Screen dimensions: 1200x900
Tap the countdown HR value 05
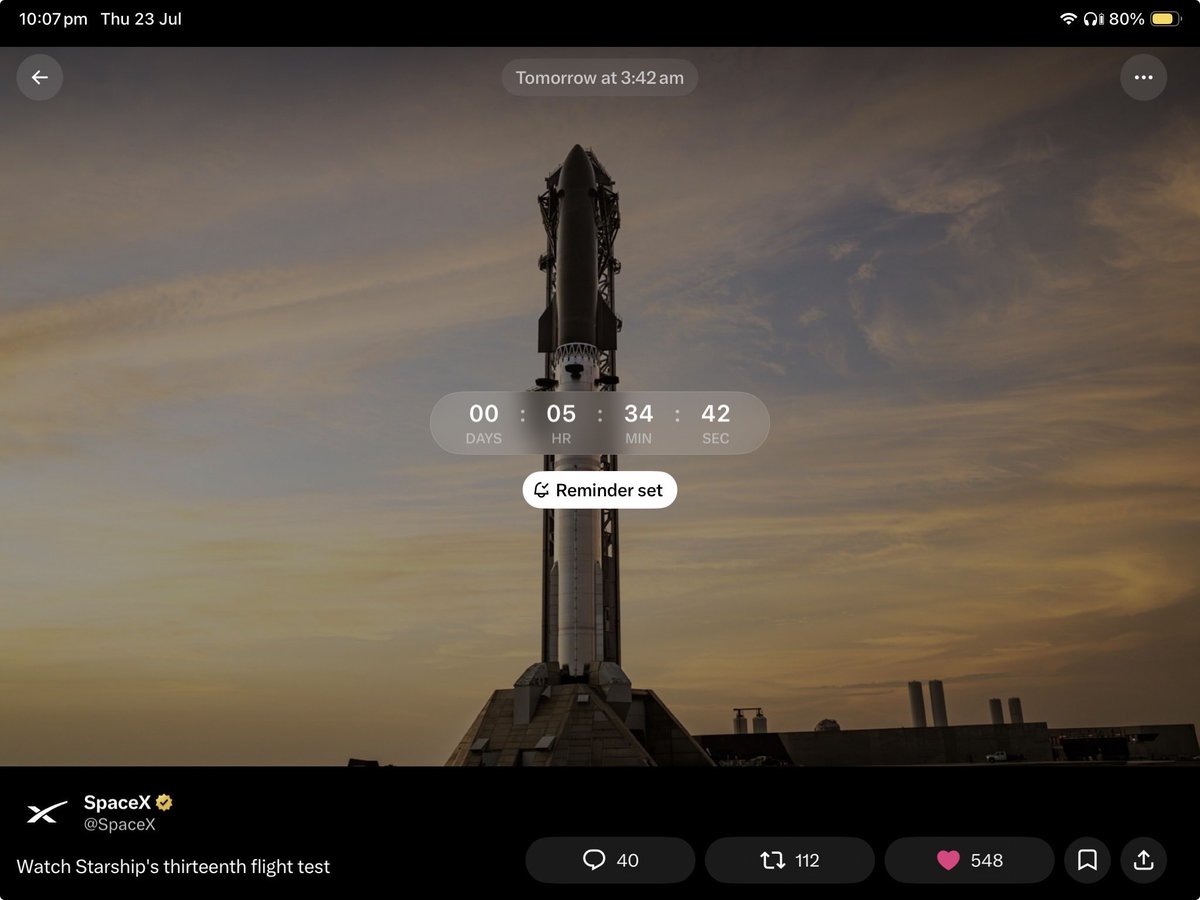click(561, 413)
